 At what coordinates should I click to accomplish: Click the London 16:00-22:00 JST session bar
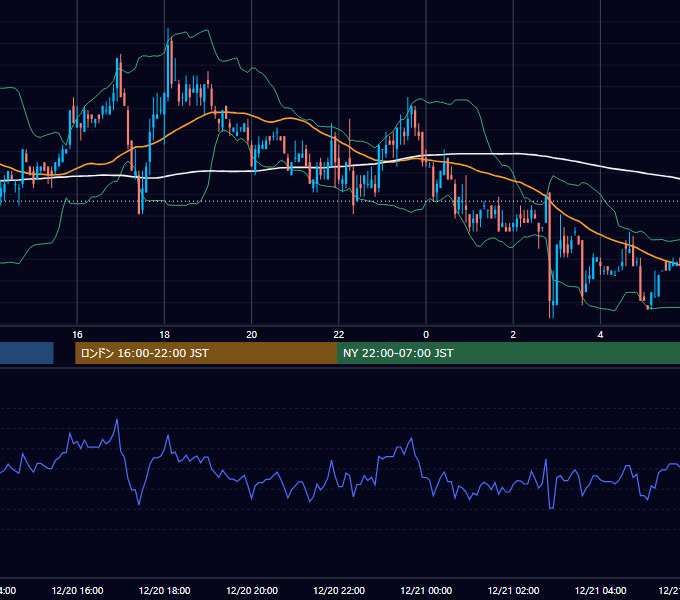(x=206, y=353)
